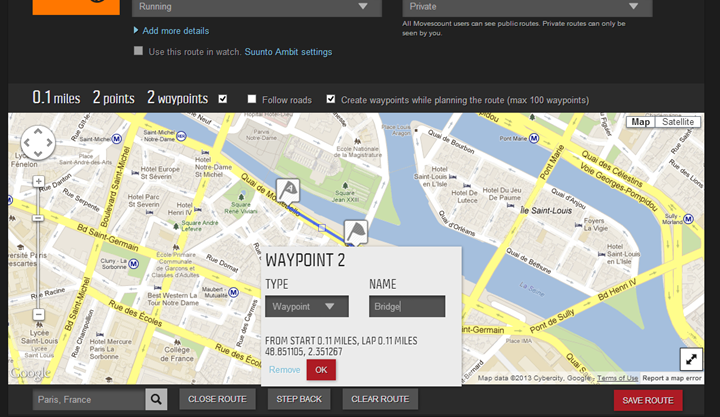720x417 pixels.
Task: Click Step Back button
Action: coord(299,399)
